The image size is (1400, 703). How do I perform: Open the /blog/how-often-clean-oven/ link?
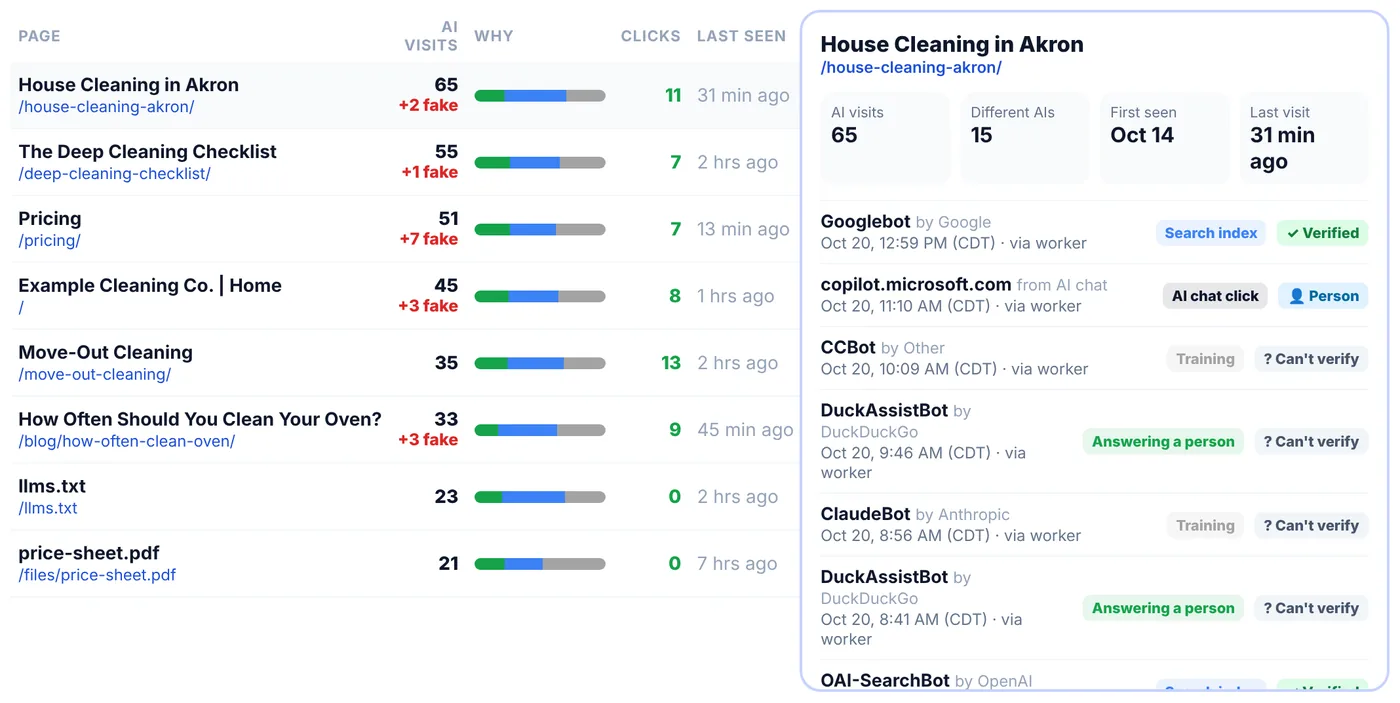tap(127, 441)
